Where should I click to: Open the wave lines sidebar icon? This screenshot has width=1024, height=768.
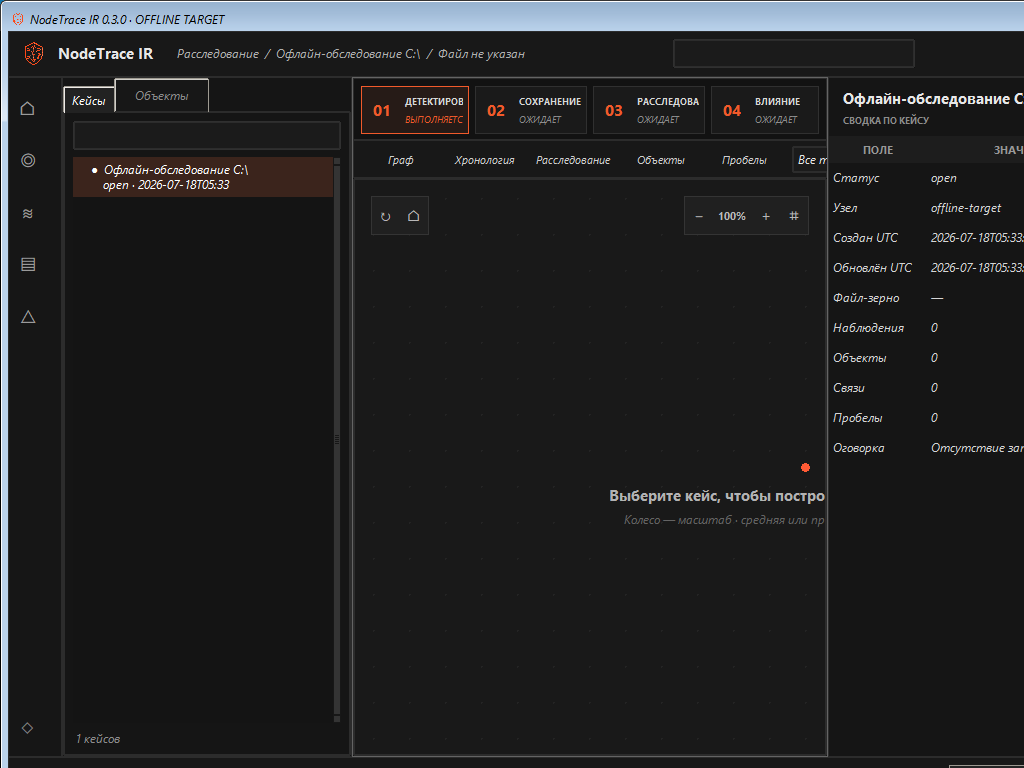tap(27, 213)
